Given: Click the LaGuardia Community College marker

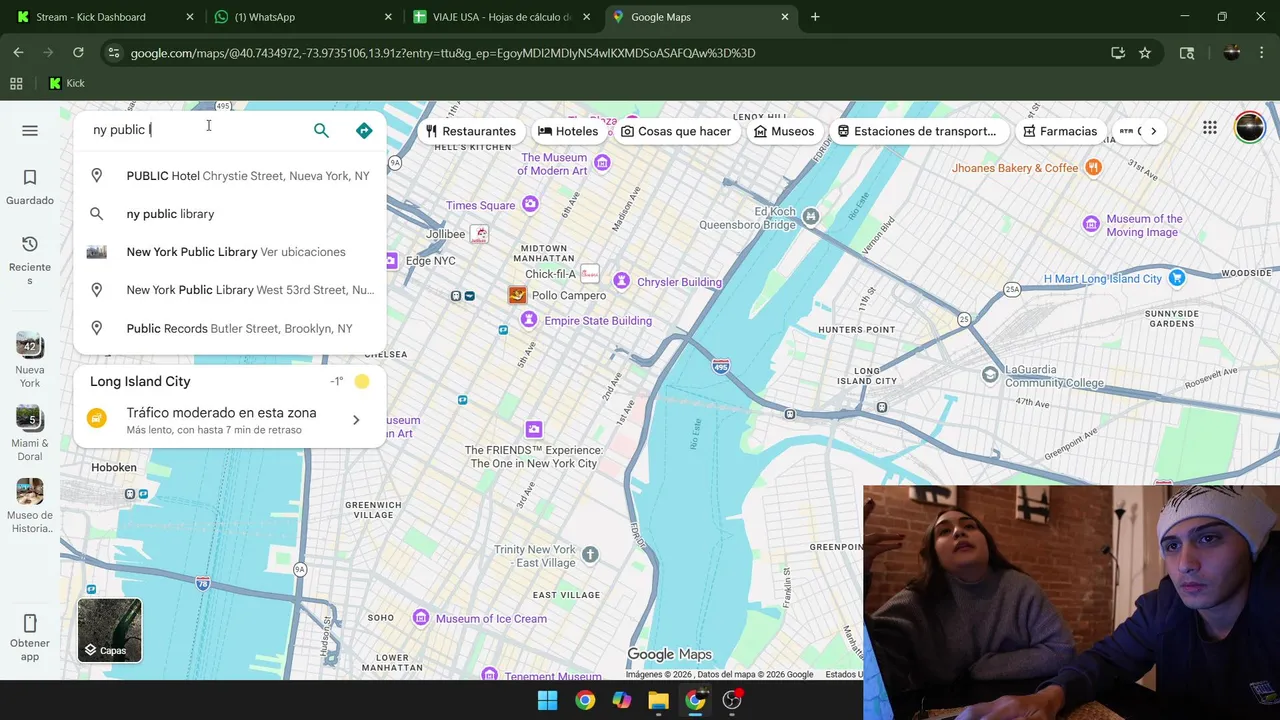Looking at the screenshot, I should coord(990,374).
